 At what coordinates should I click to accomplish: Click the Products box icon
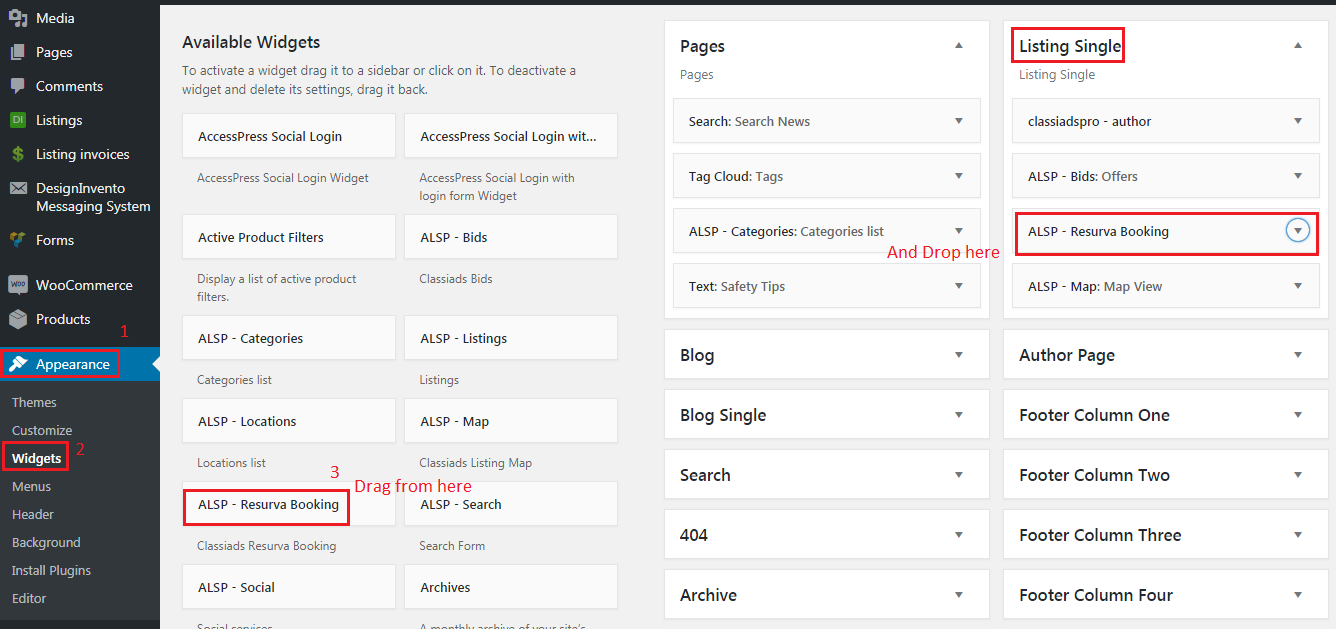click(x=18, y=319)
